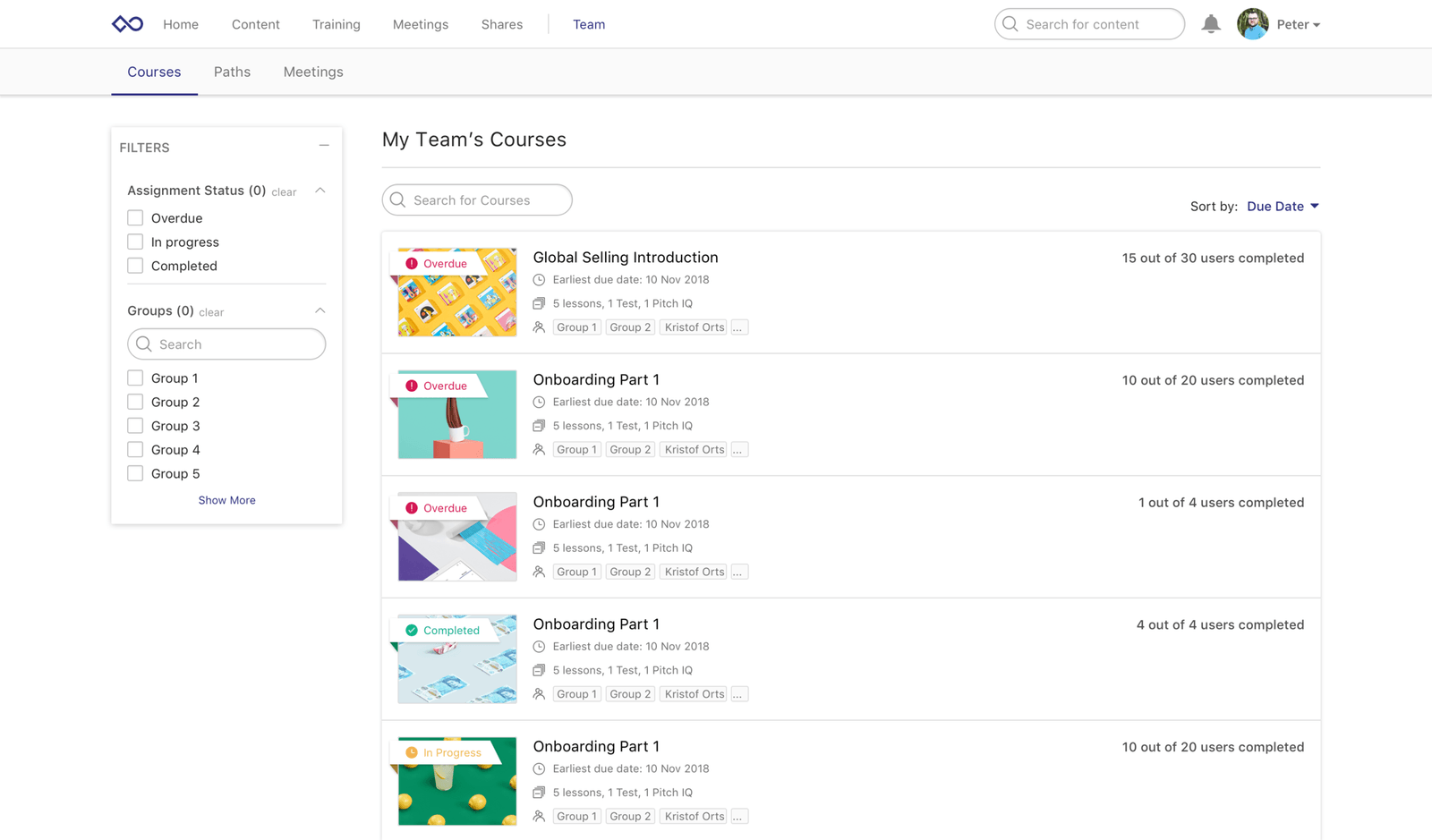
Task: Check the In progress filter
Action: click(x=135, y=242)
